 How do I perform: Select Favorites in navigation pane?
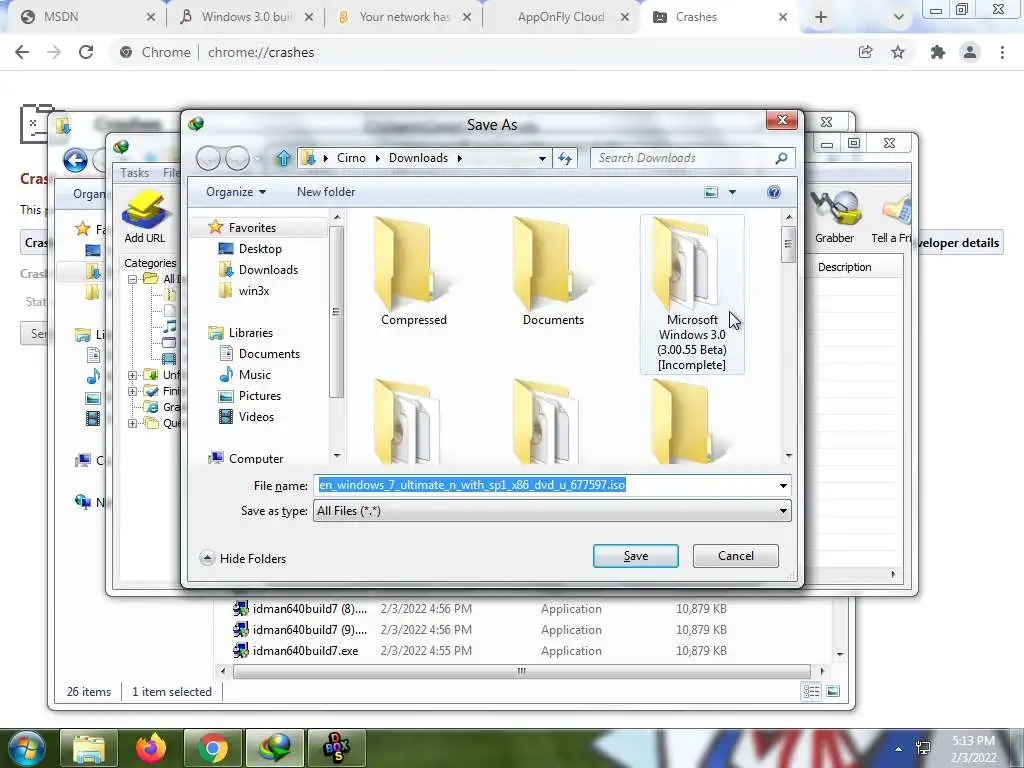(x=252, y=227)
